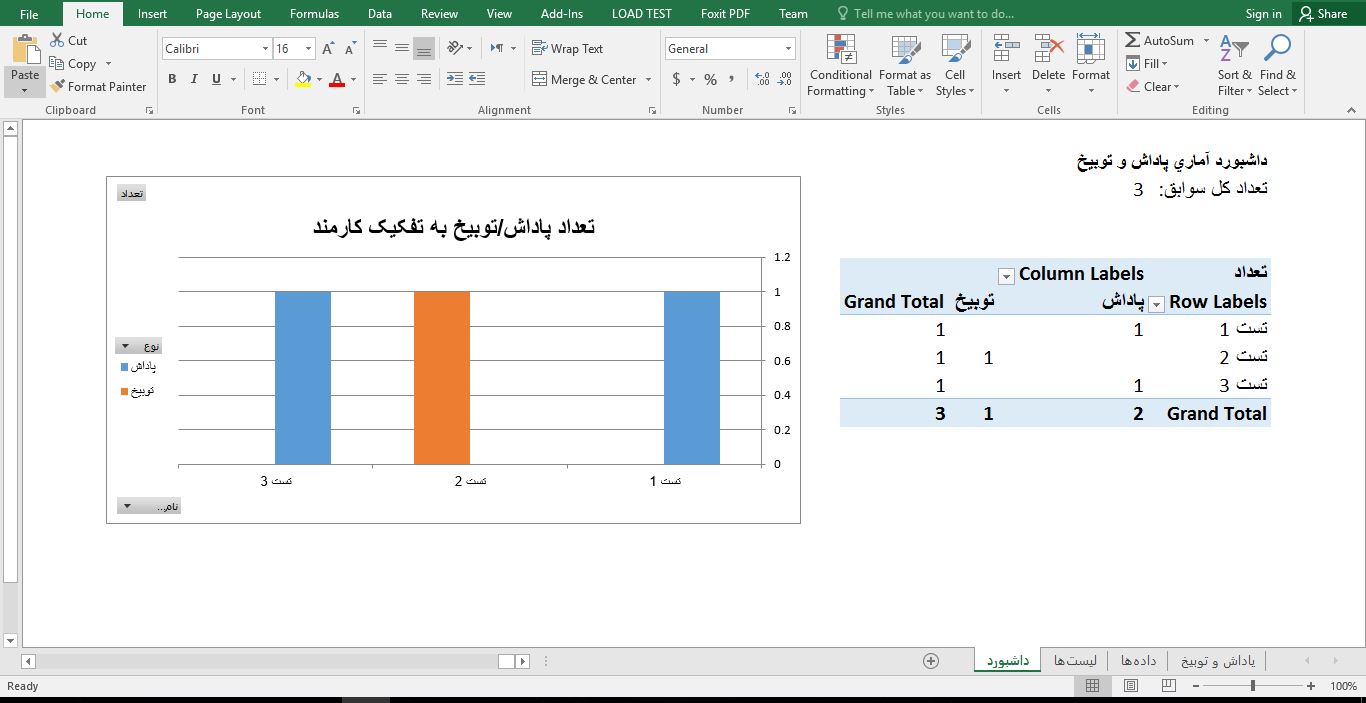Screen dimensions: 1366x703
Task: Toggle Bold formatting
Action: coord(172,80)
